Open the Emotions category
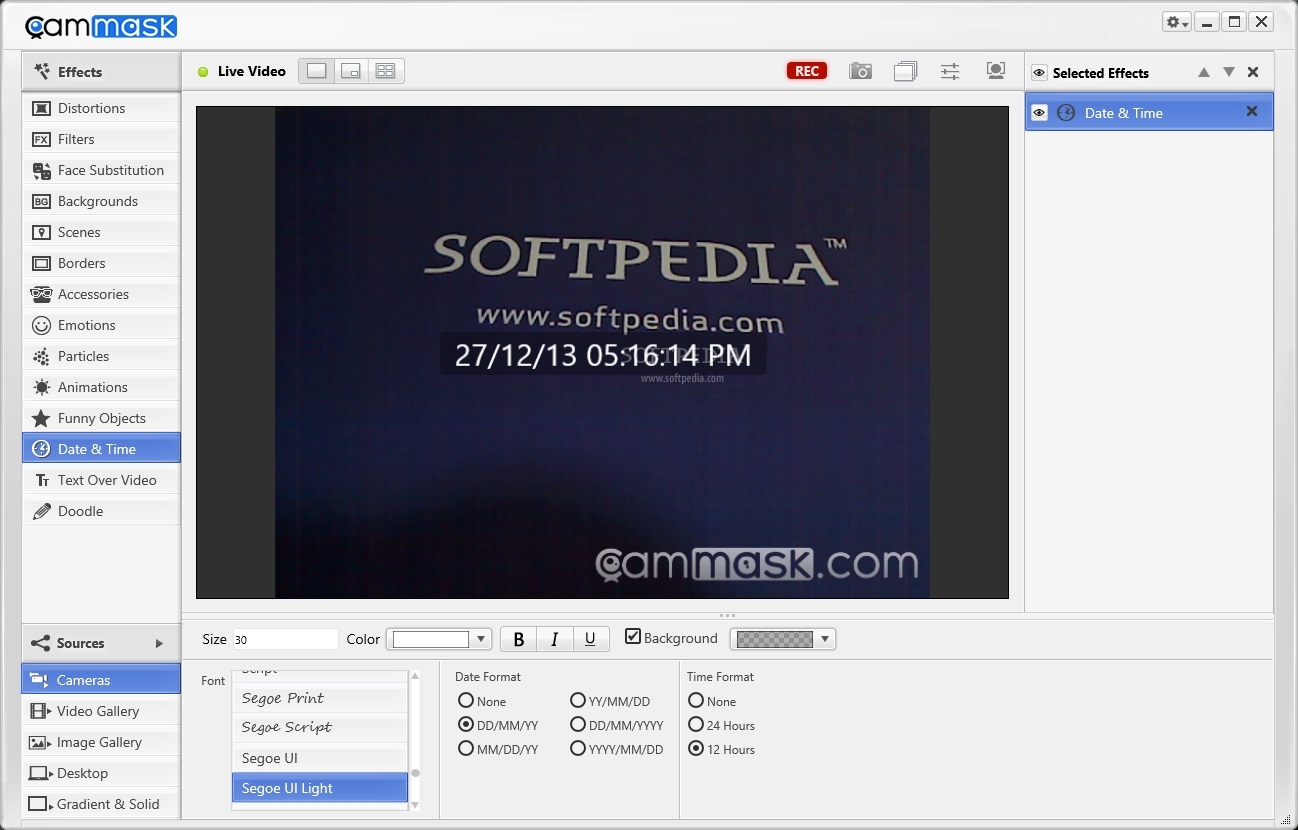Viewport: 1298px width, 830px height. click(101, 325)
